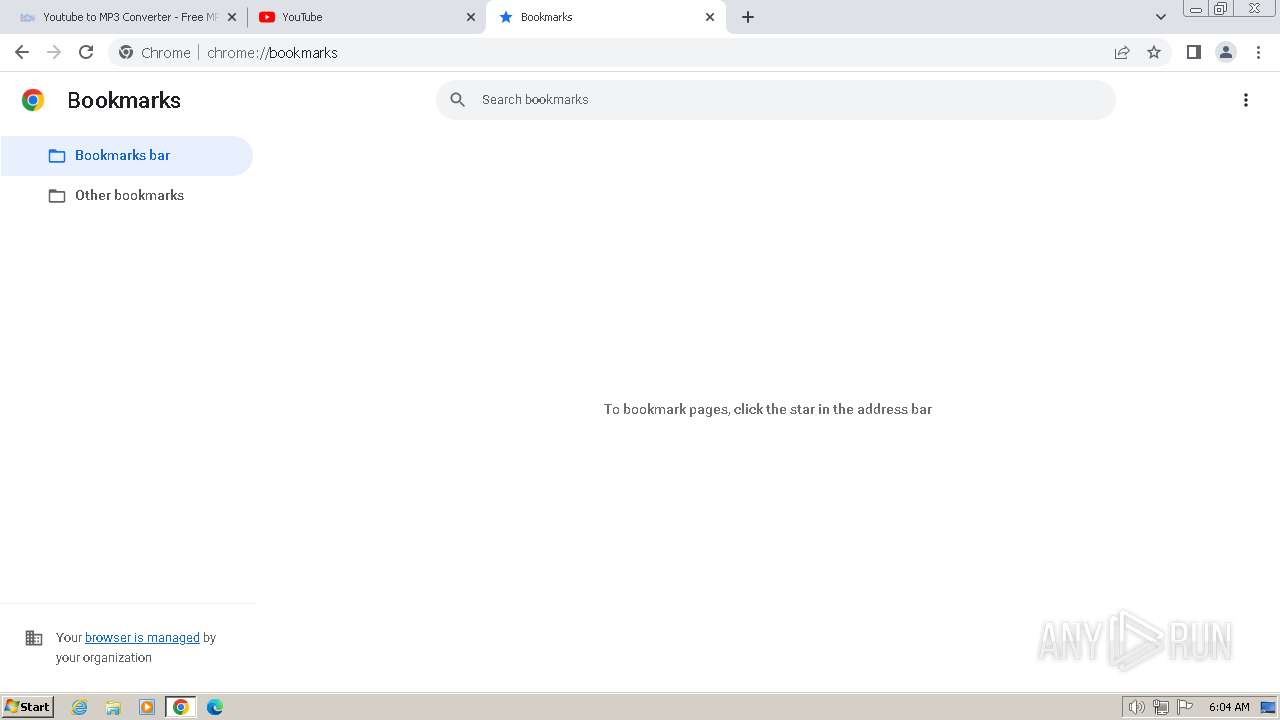Viewport: 1280px width, 720px height.
Task: Minimize the Chrome window
Action: [x=1196, y=8]
